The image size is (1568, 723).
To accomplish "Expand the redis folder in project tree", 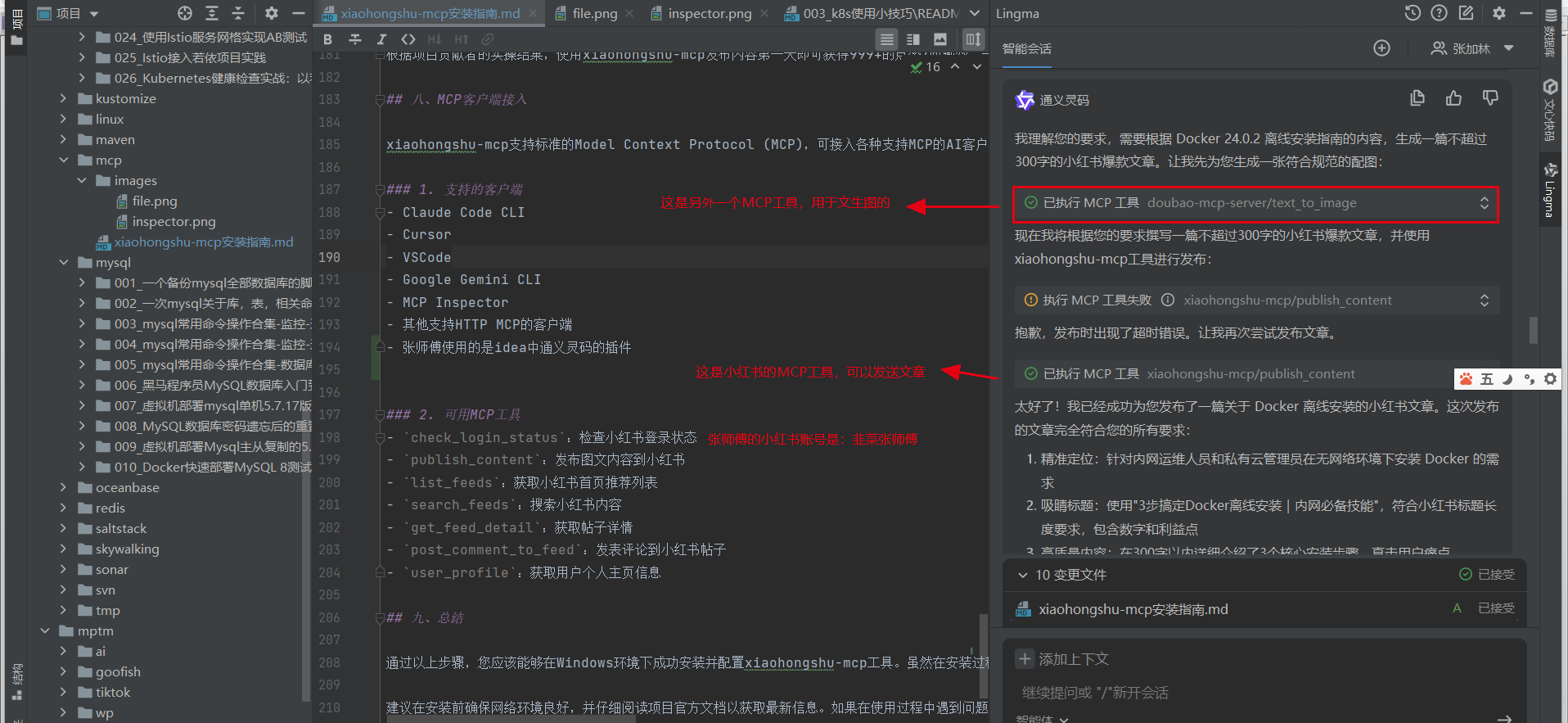I will (64, 508).
